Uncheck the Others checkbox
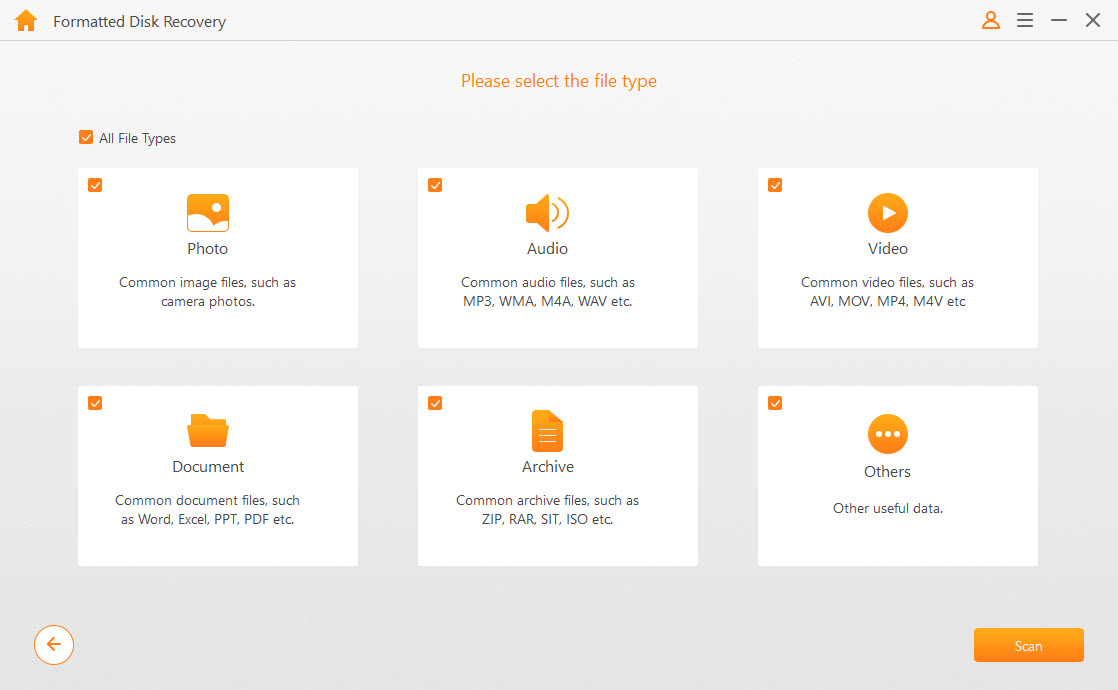Viewport: 1118px width, 690px height. (x=775, y=403)
